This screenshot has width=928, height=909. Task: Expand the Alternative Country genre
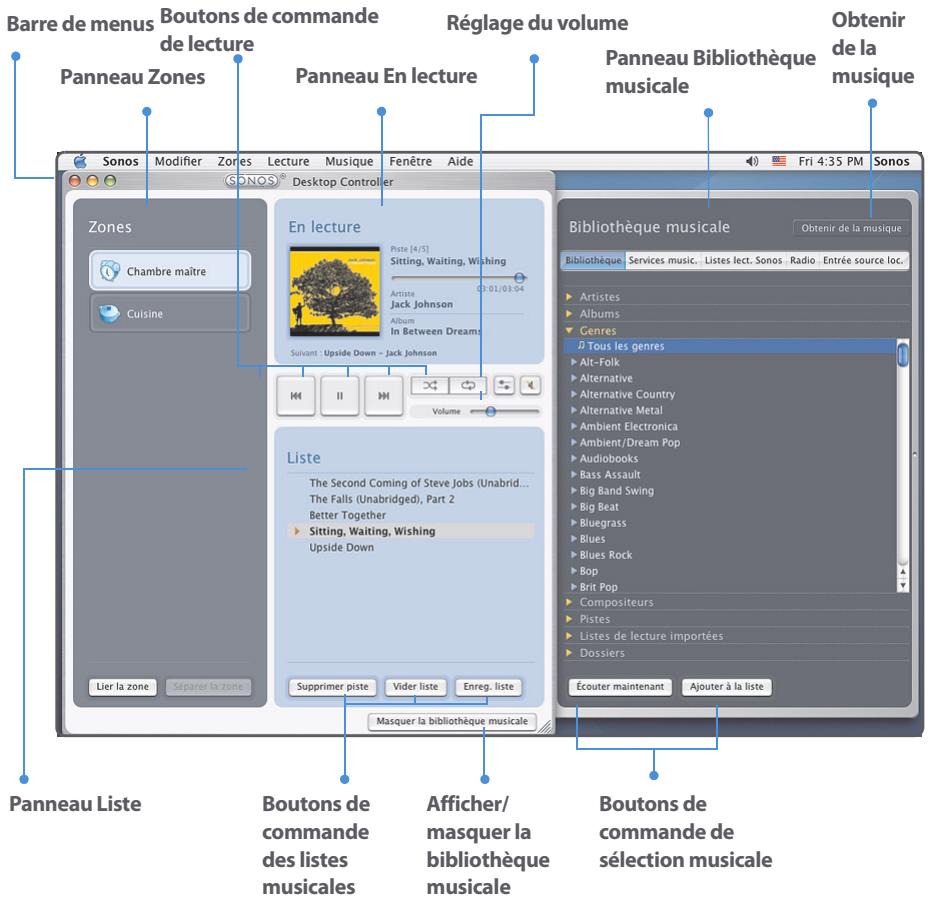(x=573, y=394)
